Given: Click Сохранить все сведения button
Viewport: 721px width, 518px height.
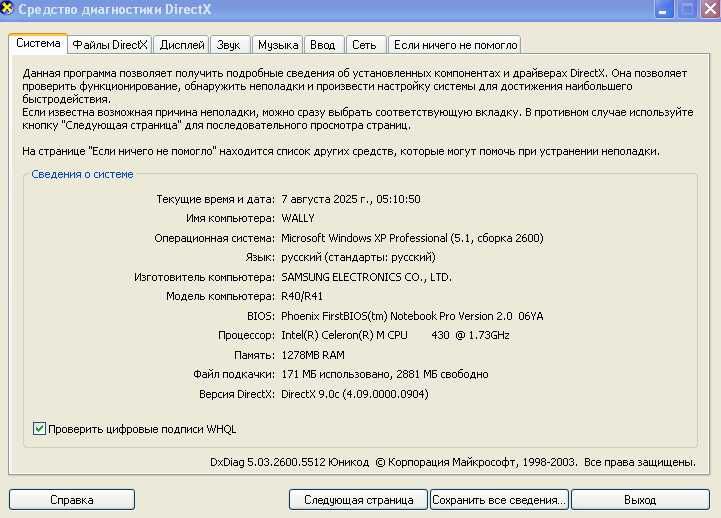Looking at the screenshot, I should tap(499, 500).
